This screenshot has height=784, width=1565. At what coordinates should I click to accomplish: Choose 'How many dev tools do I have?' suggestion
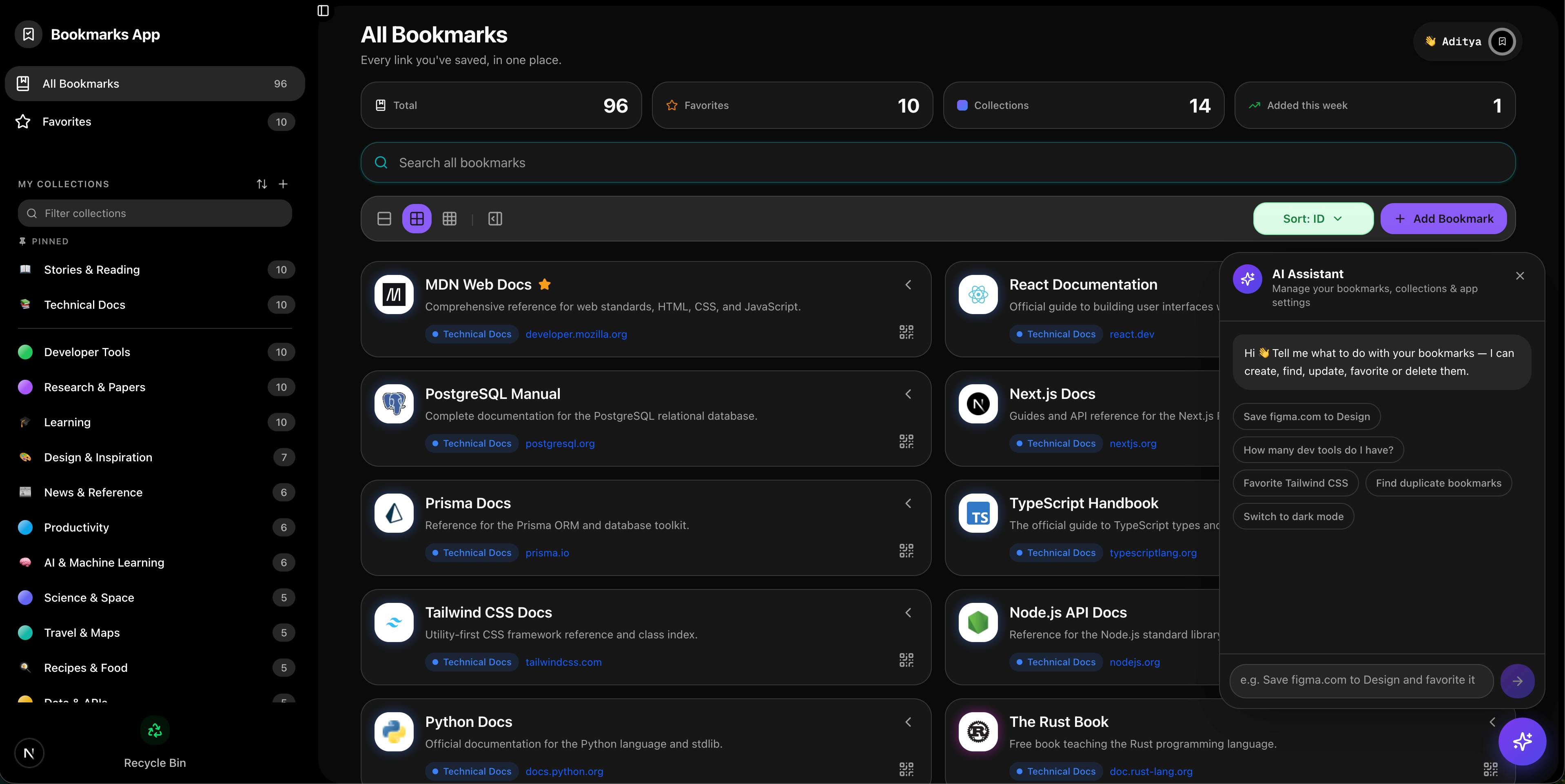tap(1318, 450)
